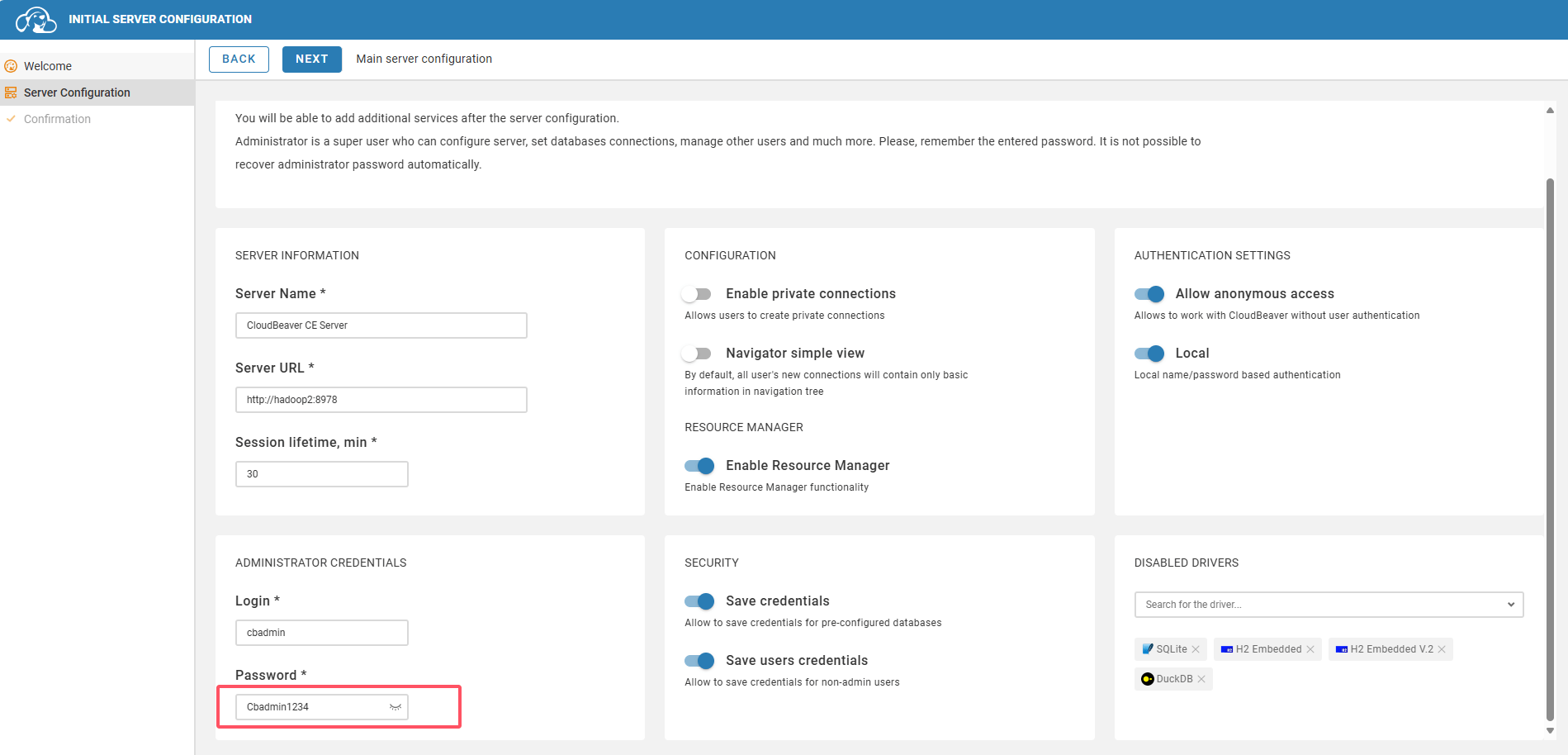Open Welcome step in sidebar
1568x755 pixels.
point(97,66)
